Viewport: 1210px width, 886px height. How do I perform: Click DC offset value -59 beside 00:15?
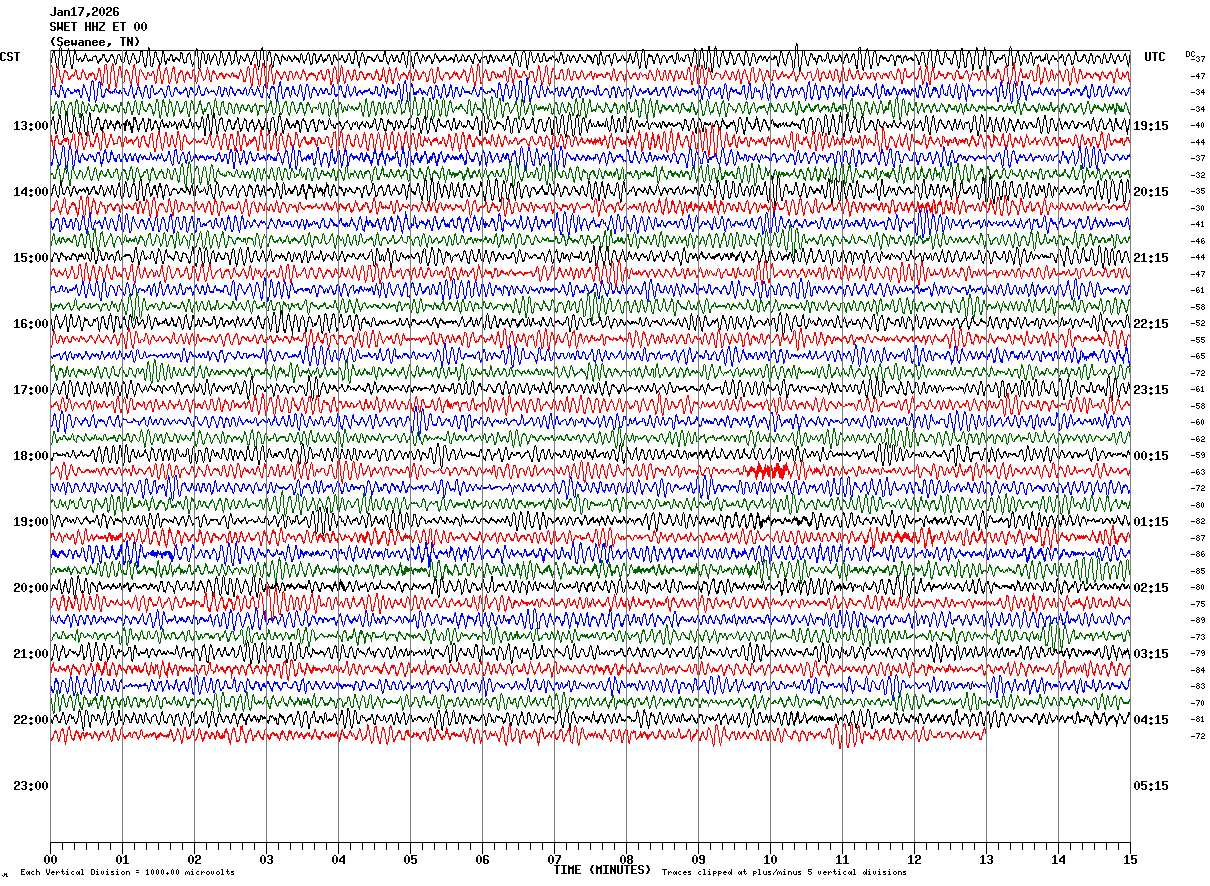[x=1197, y=455]
